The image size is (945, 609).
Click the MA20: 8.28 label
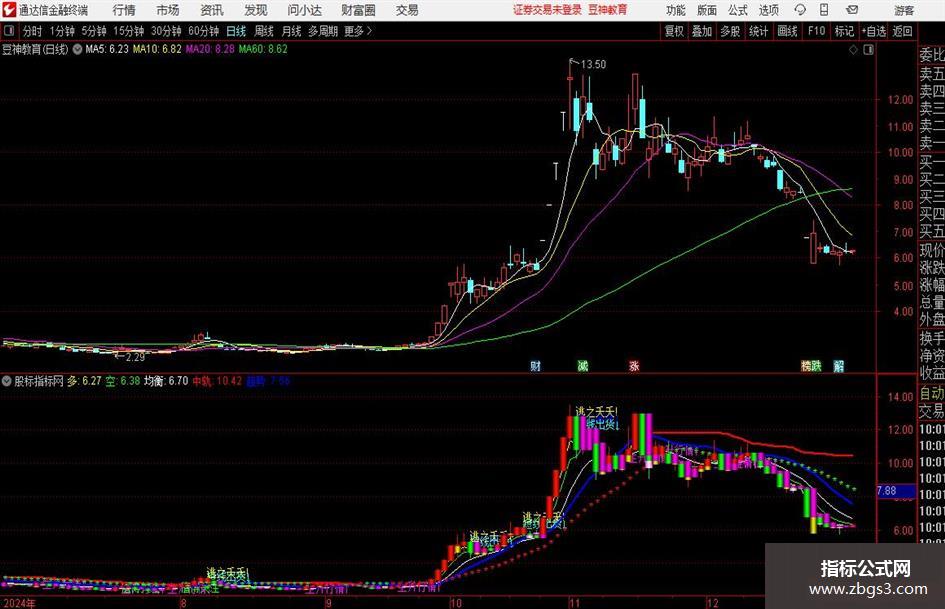coord(210,49)
